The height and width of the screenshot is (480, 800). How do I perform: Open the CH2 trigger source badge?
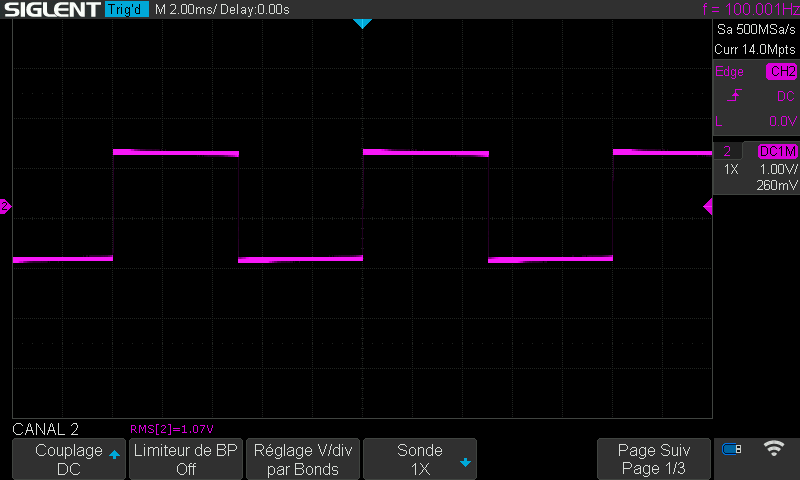(x=781, y=72)
